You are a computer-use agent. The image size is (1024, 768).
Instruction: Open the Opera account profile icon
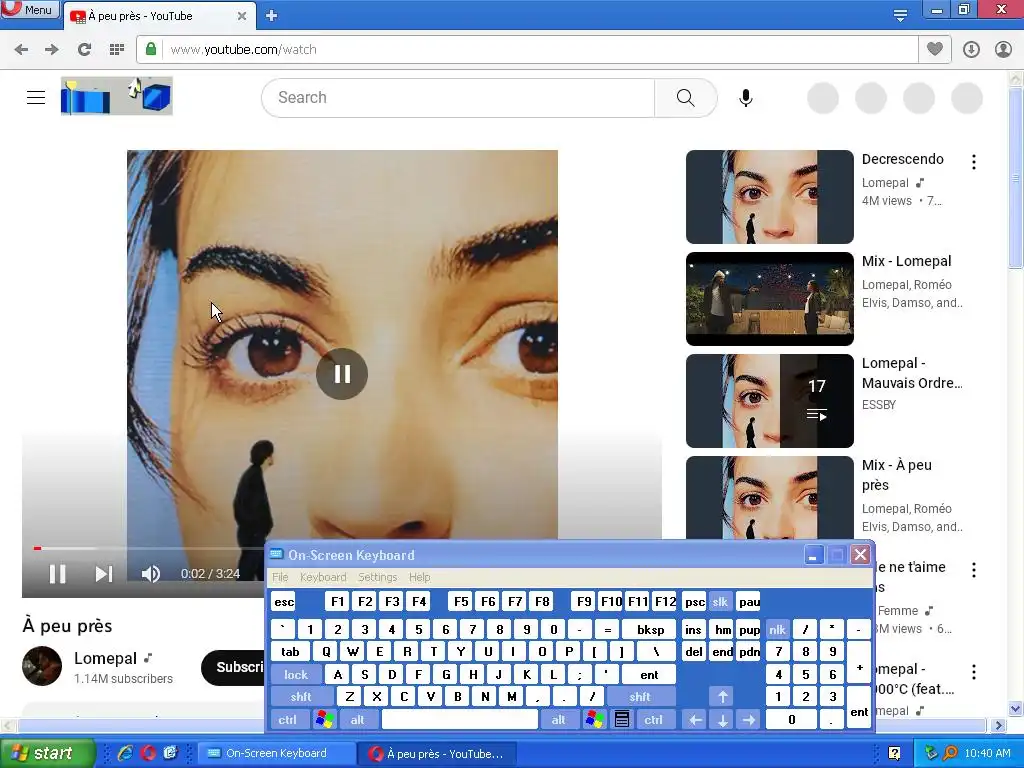[x=1003, y=50]
